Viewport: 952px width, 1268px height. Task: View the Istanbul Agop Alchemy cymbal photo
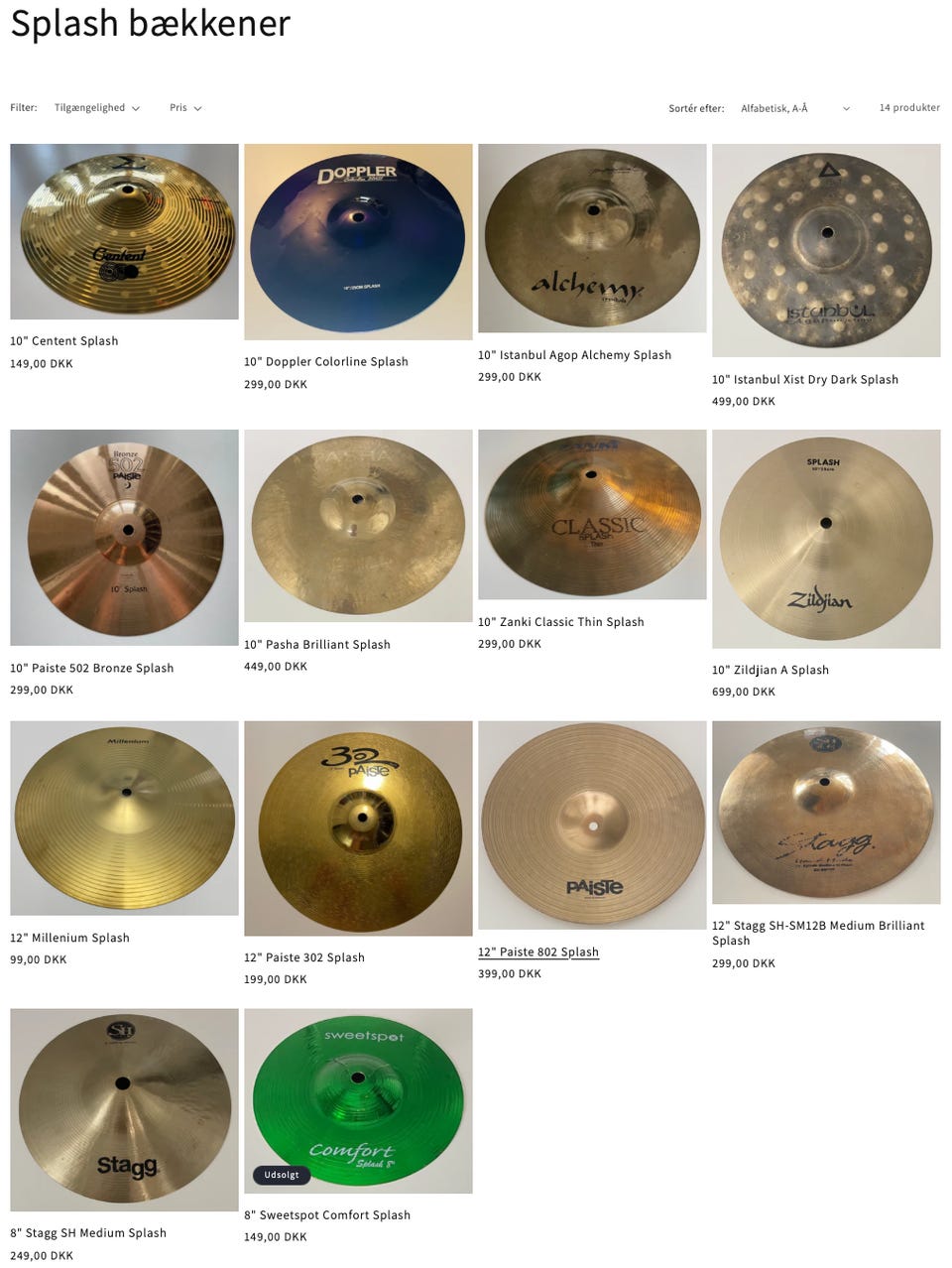pyautogui.click(x=592, y=238)
